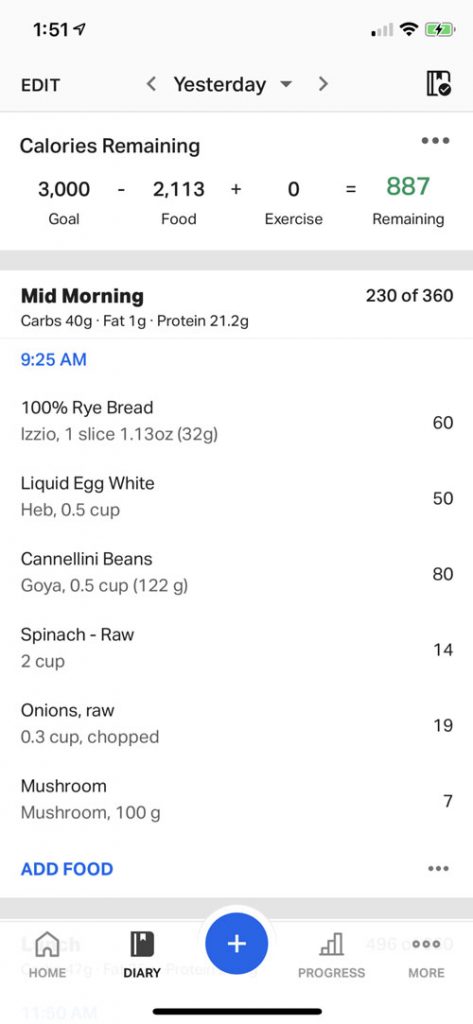
Task: Open the More tab
Action: click(x=426, y=955)
